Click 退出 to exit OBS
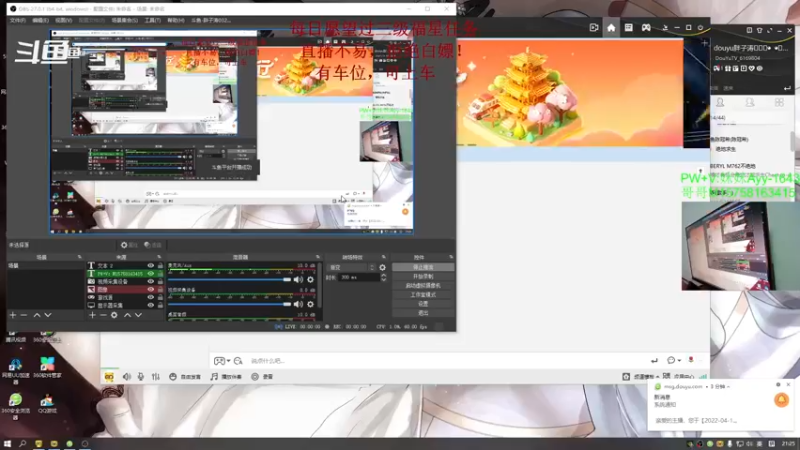 click(x=423, y=313)
